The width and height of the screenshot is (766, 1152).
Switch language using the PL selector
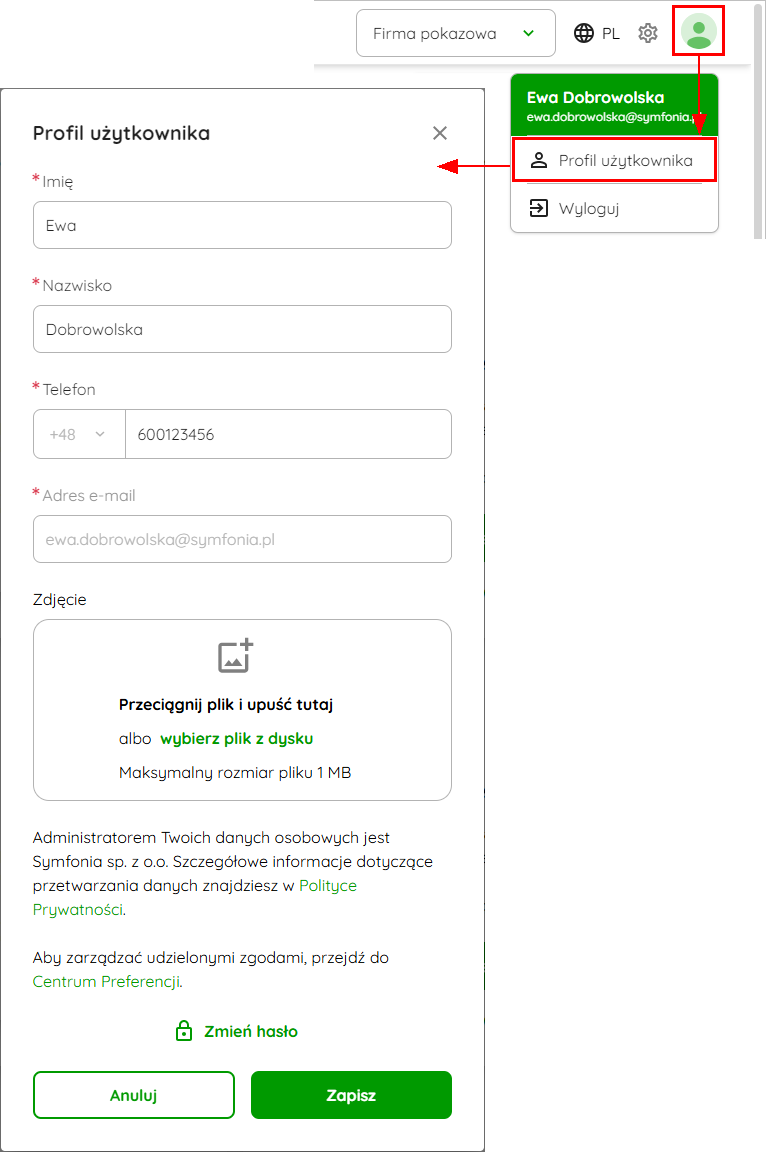coord(610,33)
